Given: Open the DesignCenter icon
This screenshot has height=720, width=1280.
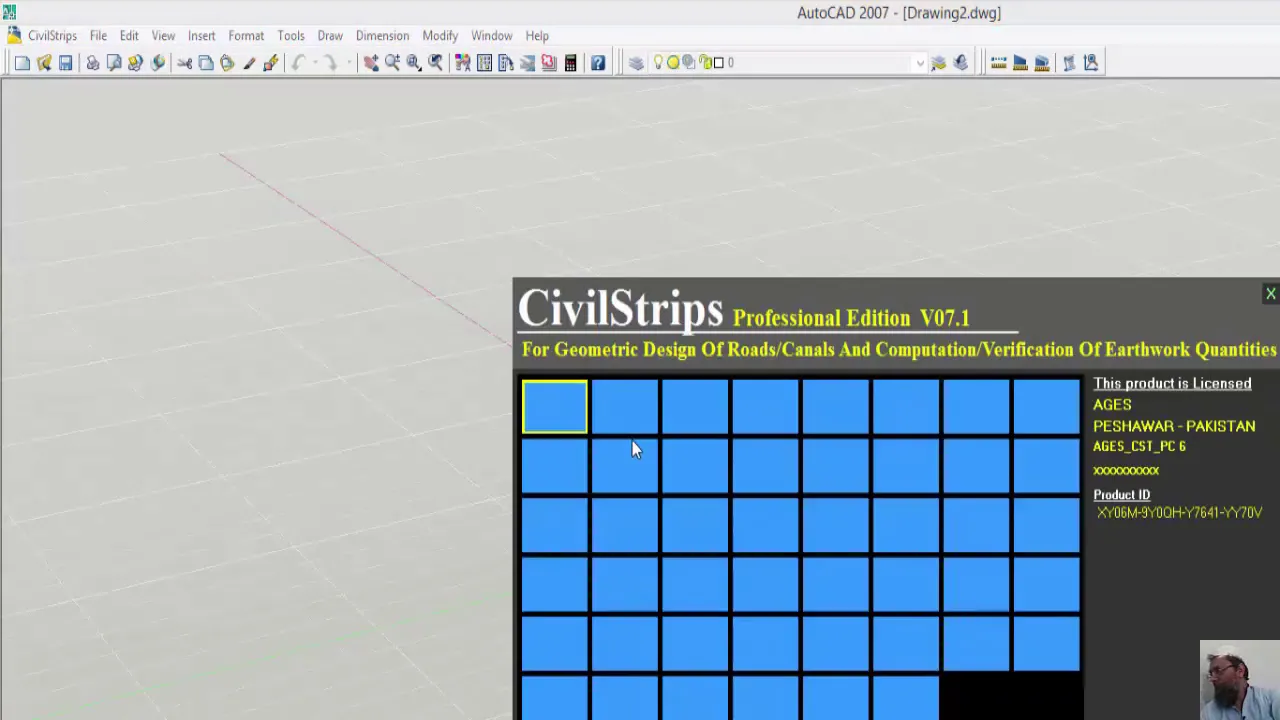Looking at the screenshot, I should tap(484, 63).
